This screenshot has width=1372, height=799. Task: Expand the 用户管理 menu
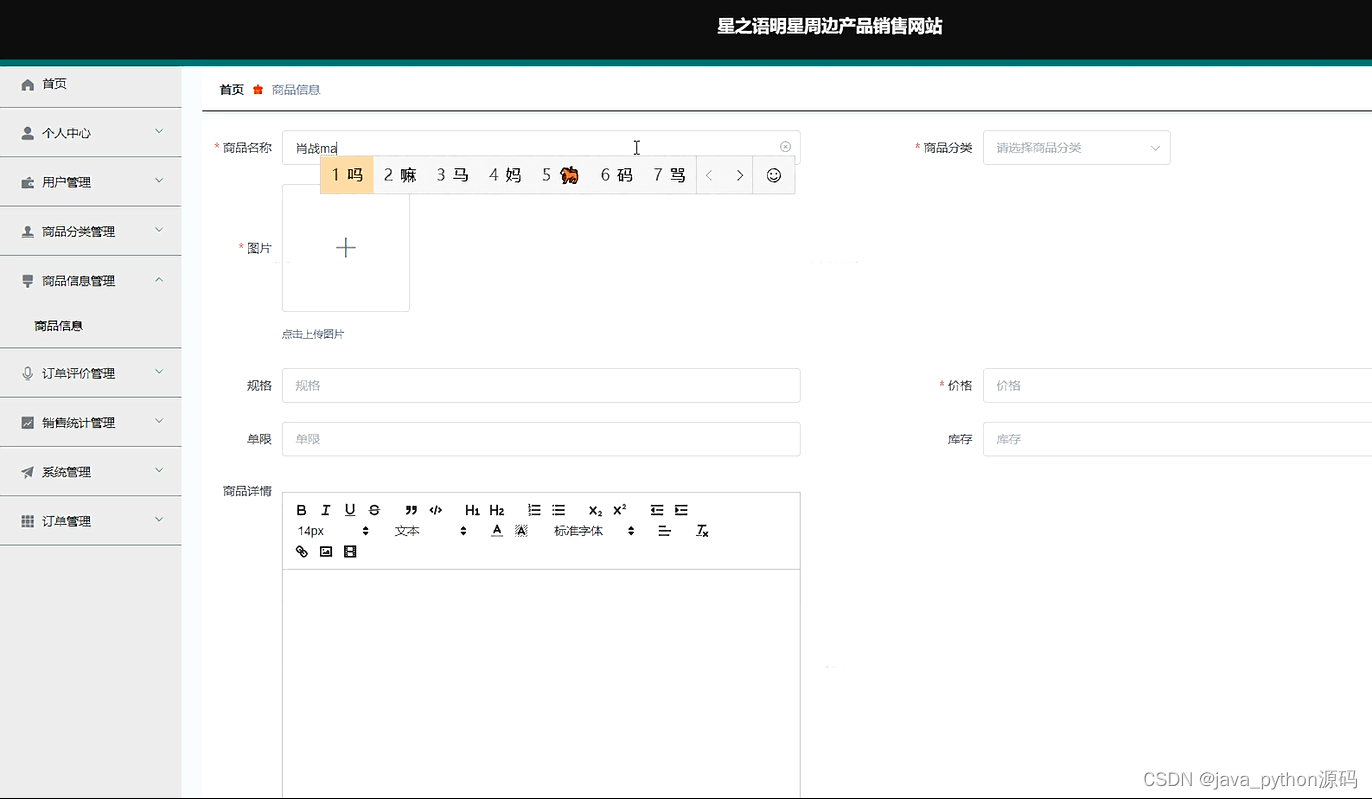click(90, 182)
